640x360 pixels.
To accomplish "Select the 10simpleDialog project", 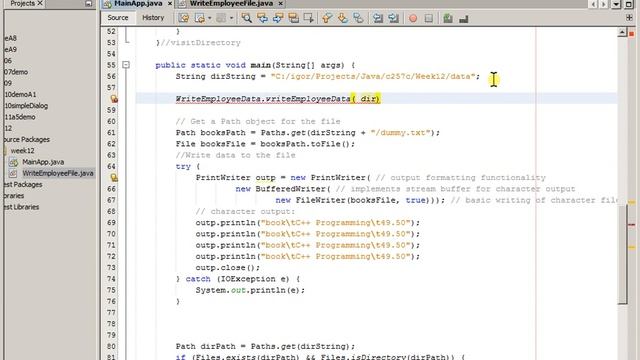I will click(26, 106).
